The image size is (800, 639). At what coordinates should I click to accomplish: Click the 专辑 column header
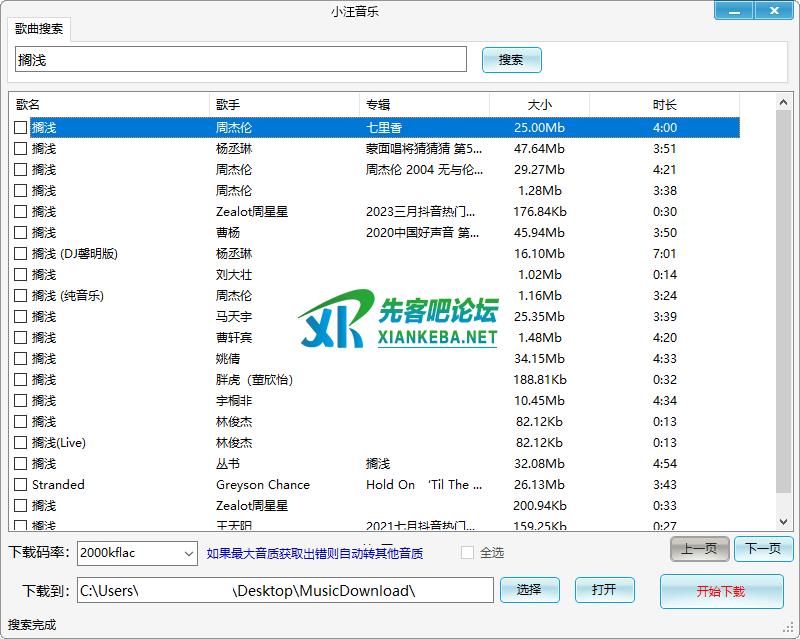(424, 104)
